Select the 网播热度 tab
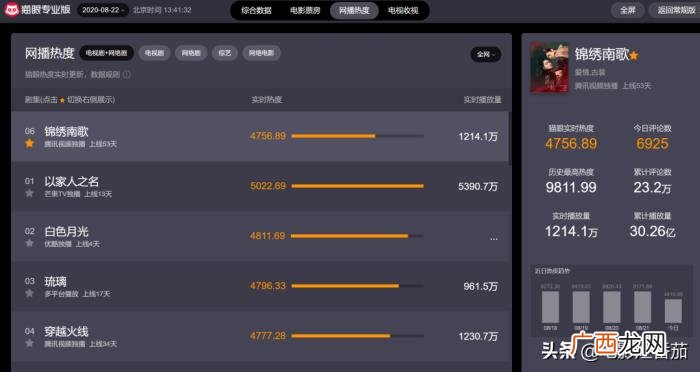Screen dimensions: 700x372 [x=354, y=10]
